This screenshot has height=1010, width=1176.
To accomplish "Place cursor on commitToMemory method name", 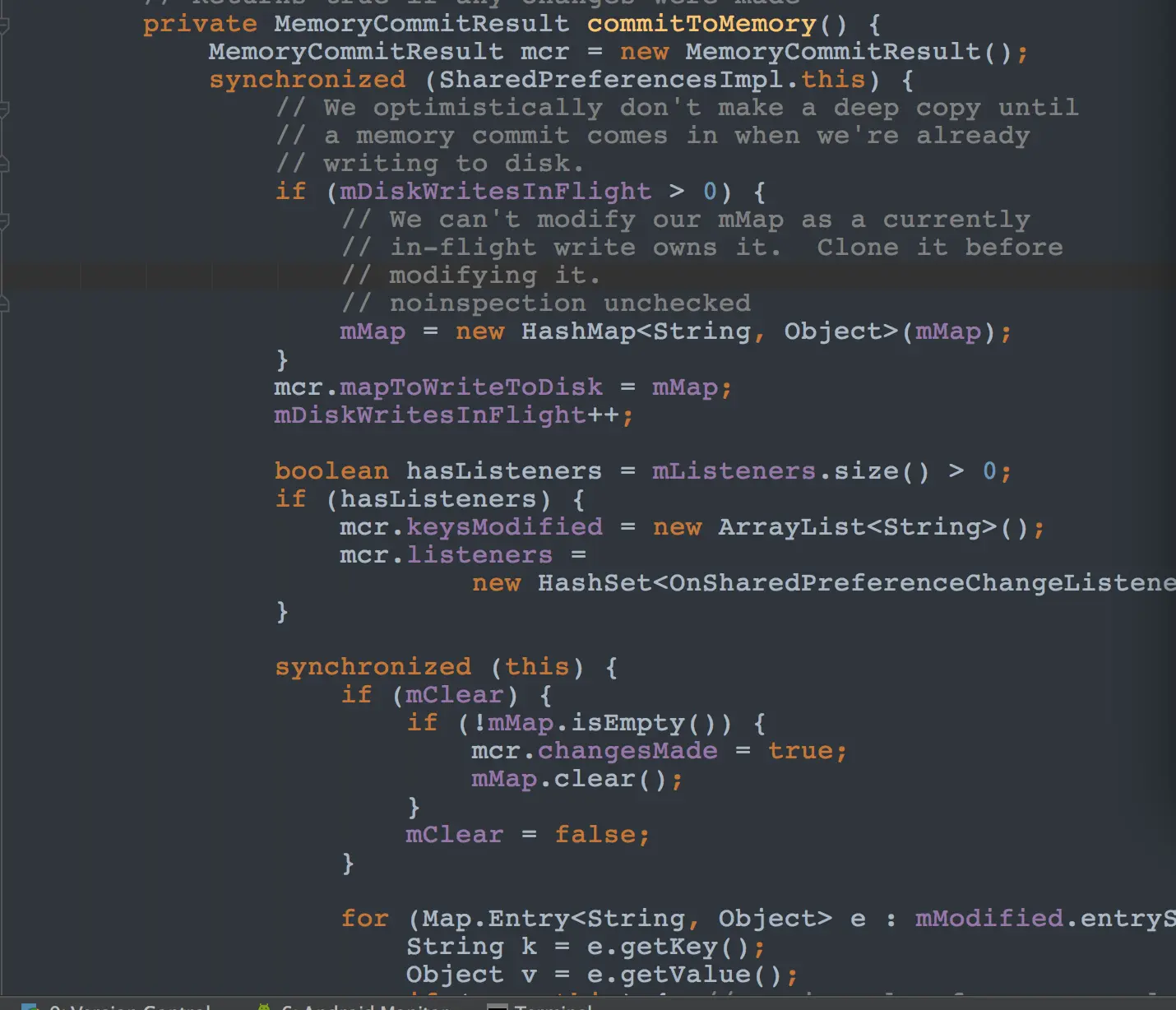I will click(701, 24).
